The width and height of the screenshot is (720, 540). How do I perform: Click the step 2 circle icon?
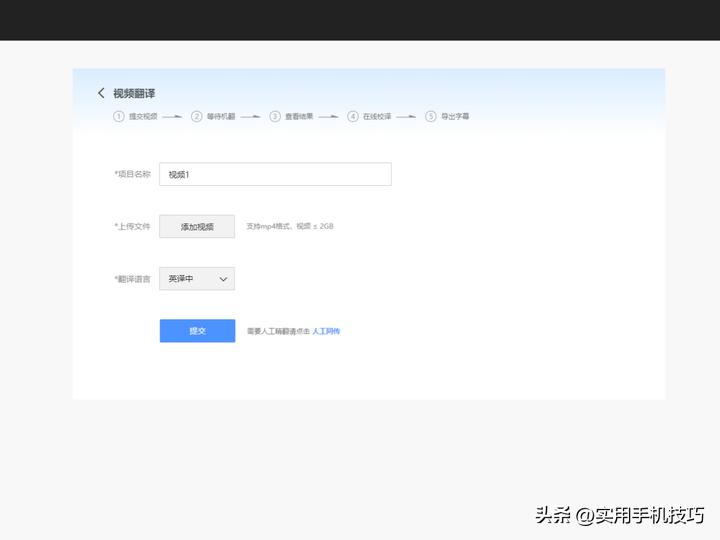click(x=197, y=116)
